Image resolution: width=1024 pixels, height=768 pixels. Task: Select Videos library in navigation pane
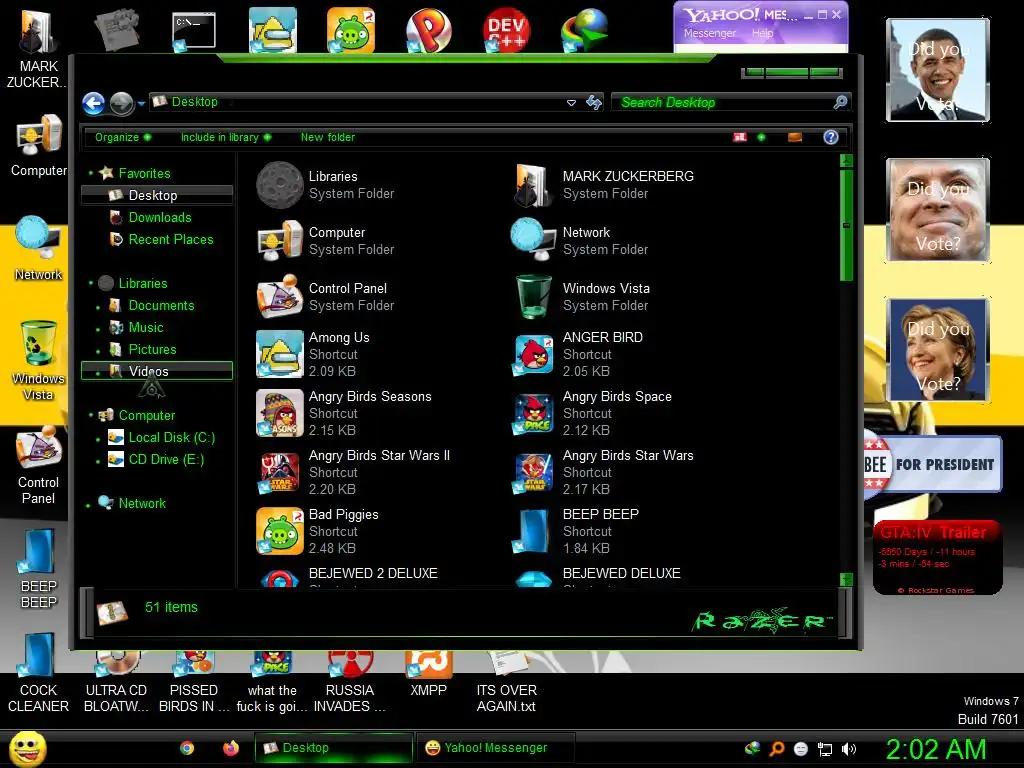pos(157,371)
